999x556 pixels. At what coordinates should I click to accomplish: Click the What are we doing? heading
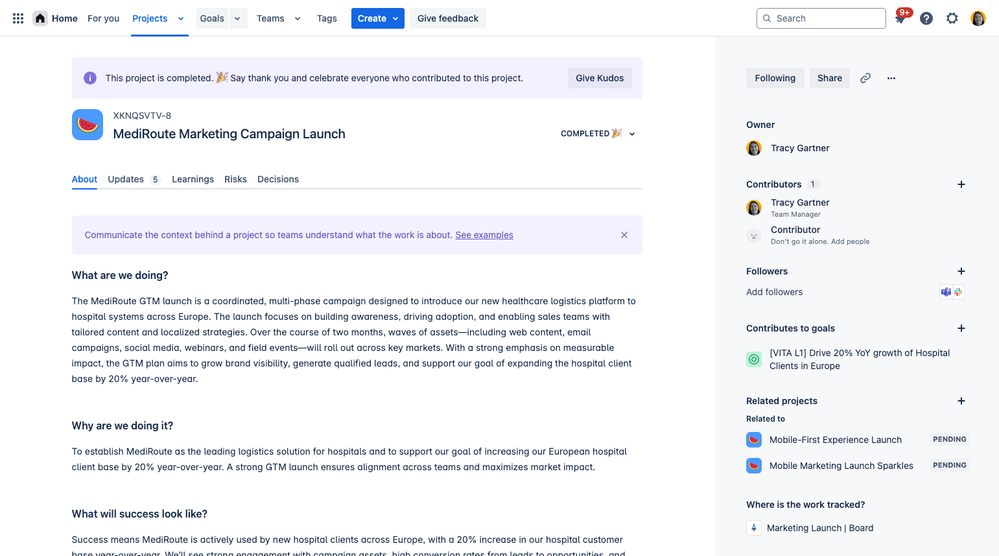click(120, 276)
